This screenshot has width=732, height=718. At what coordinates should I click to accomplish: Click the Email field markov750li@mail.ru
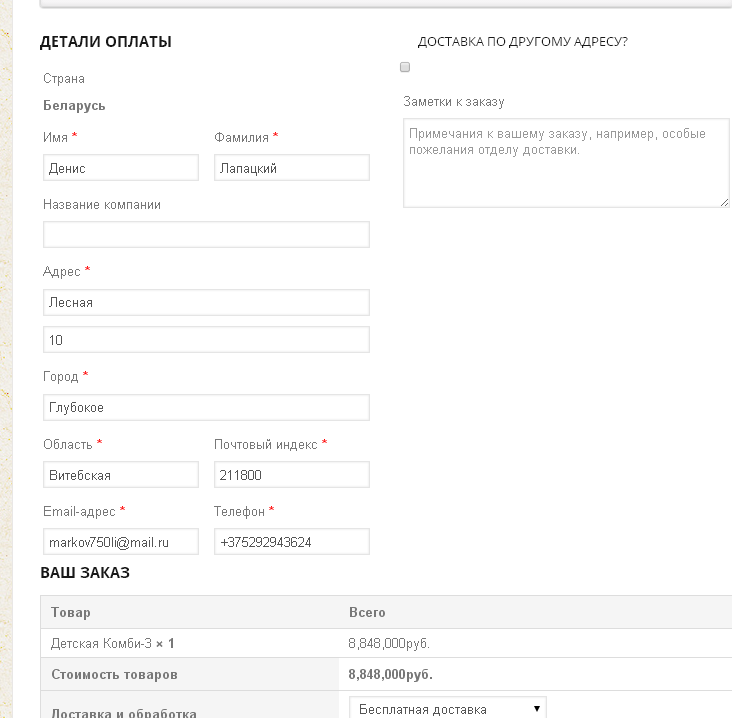coord(121,542)
